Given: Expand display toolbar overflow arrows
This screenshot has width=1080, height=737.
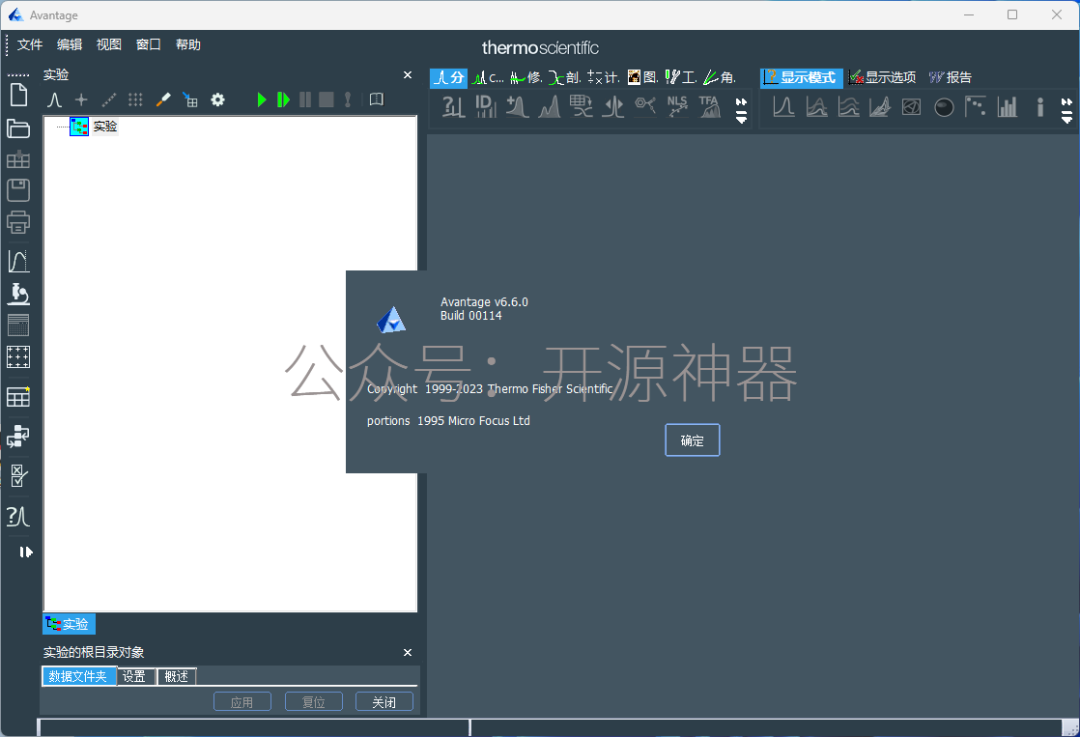Looking at the screenshot, I should [1067, 110].
